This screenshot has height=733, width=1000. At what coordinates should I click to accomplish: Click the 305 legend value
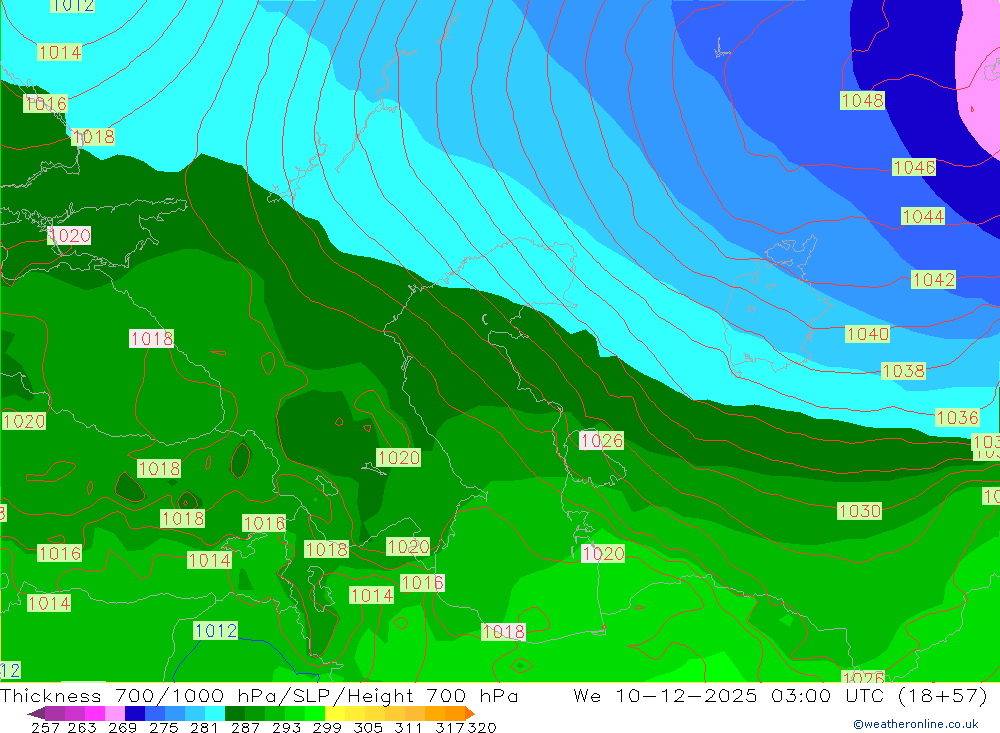tap(368, 727)
